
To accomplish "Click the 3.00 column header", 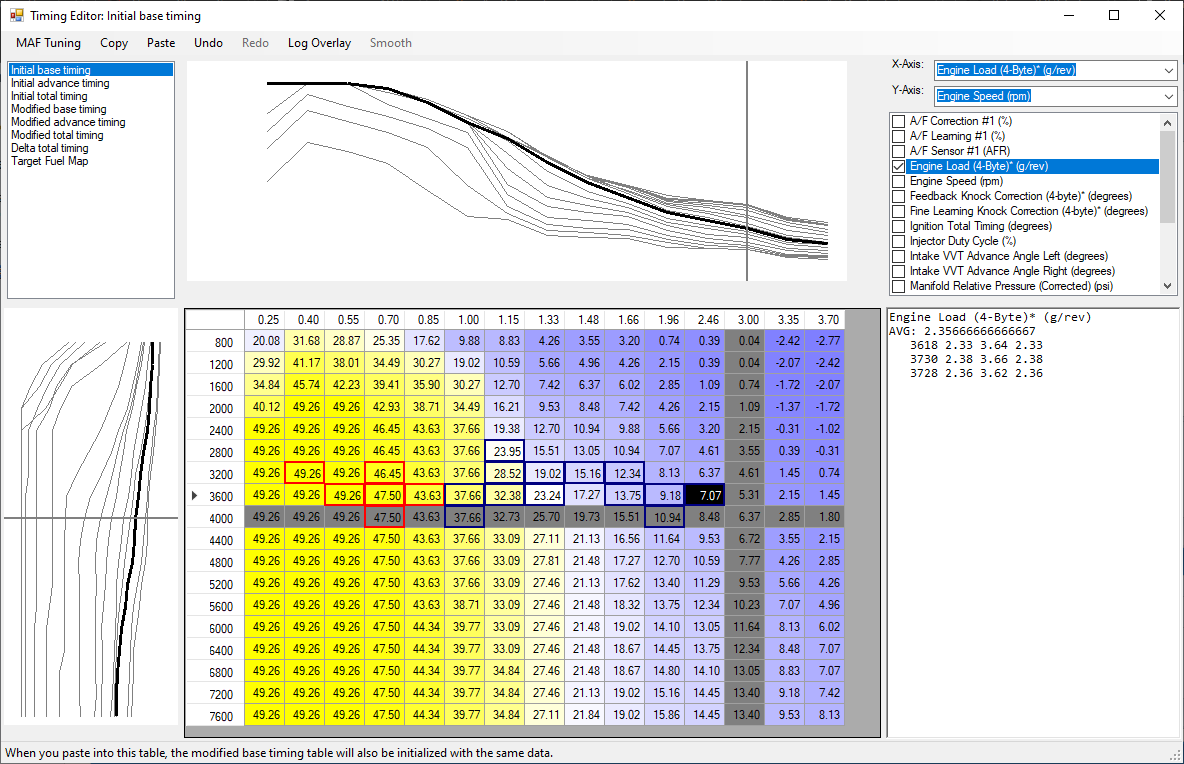I will [x=746, y=320].
